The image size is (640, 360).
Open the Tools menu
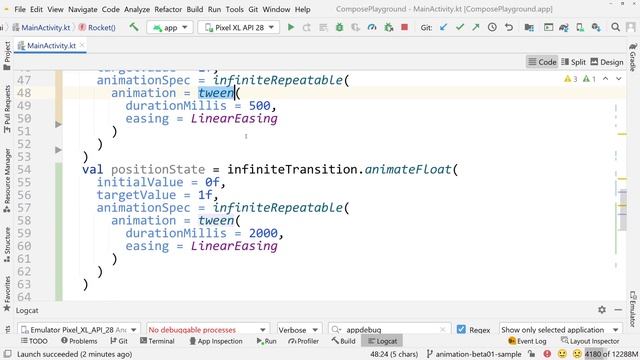tap(234, 9)
